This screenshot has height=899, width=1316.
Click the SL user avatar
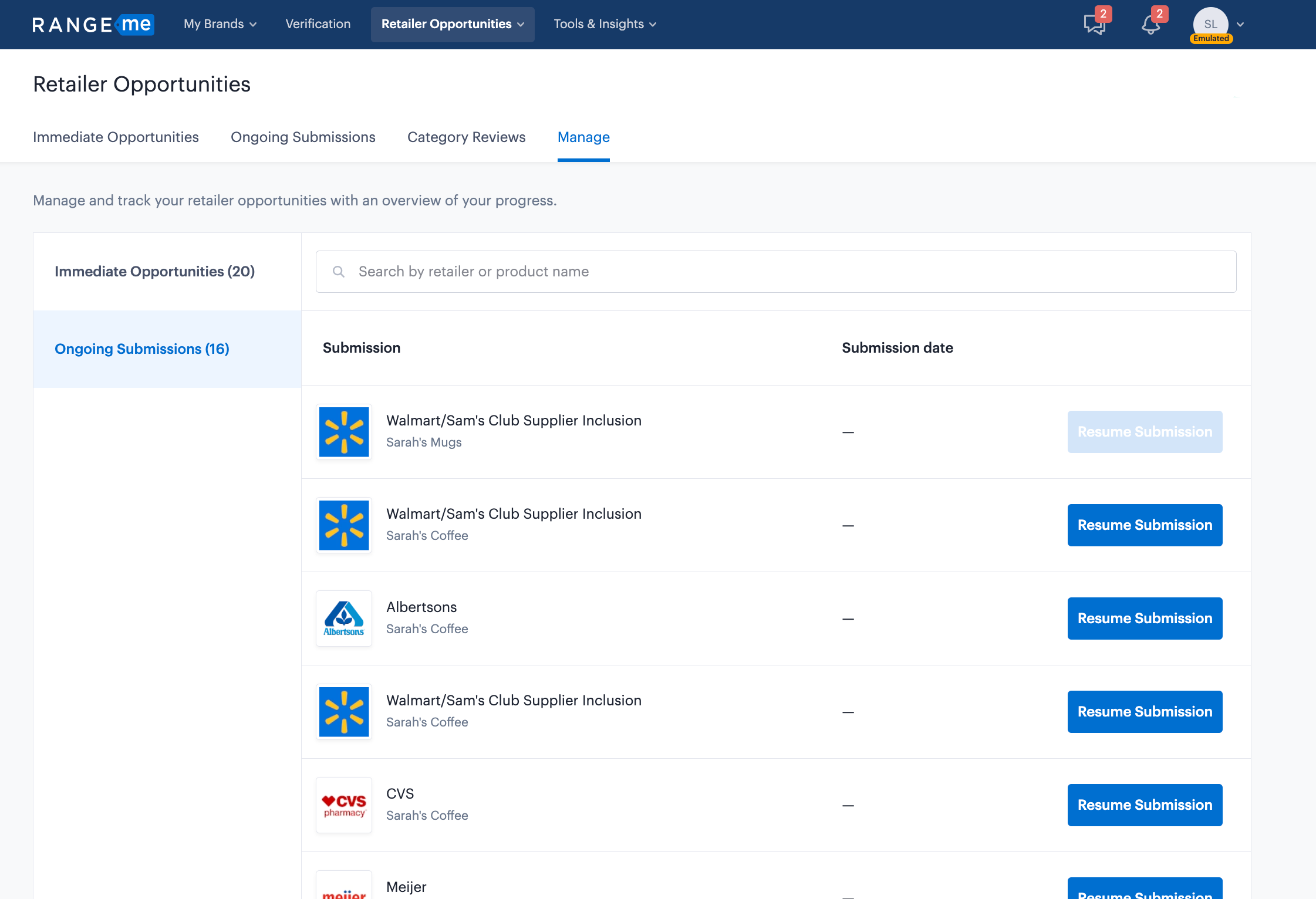pos(1210,24)
